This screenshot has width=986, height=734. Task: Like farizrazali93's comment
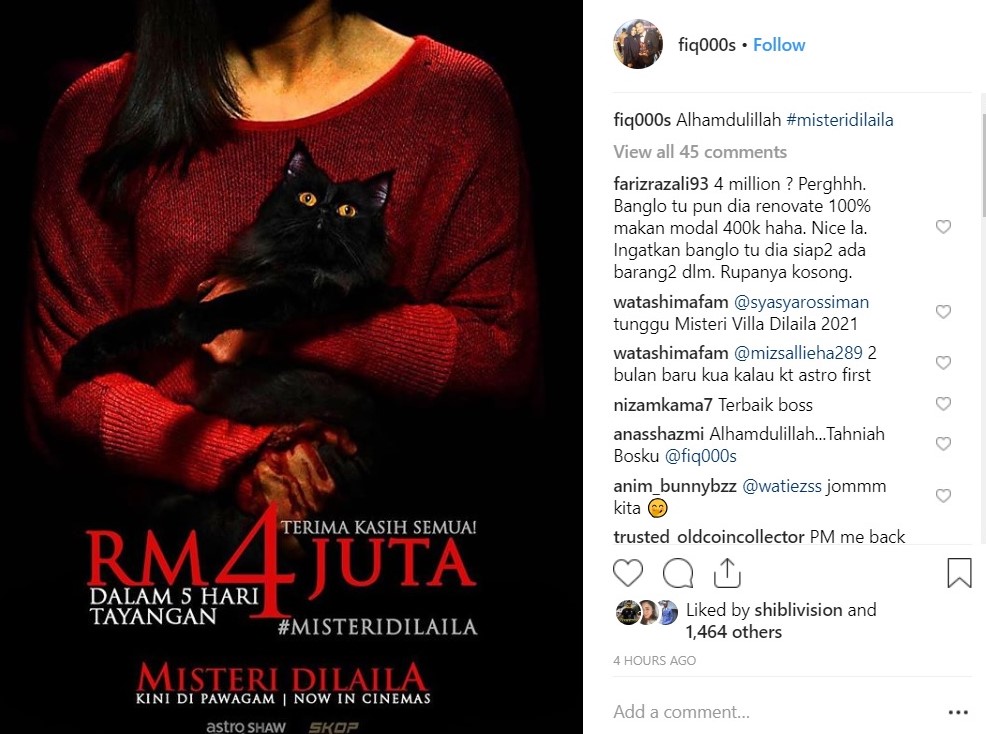tap(943, 227)
